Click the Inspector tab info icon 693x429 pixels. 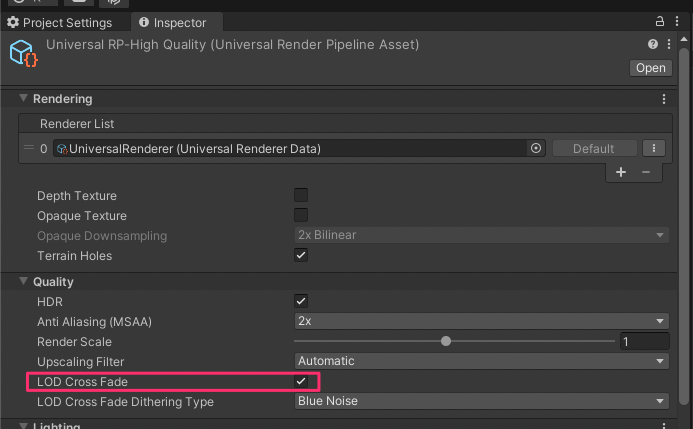[144, 22]
